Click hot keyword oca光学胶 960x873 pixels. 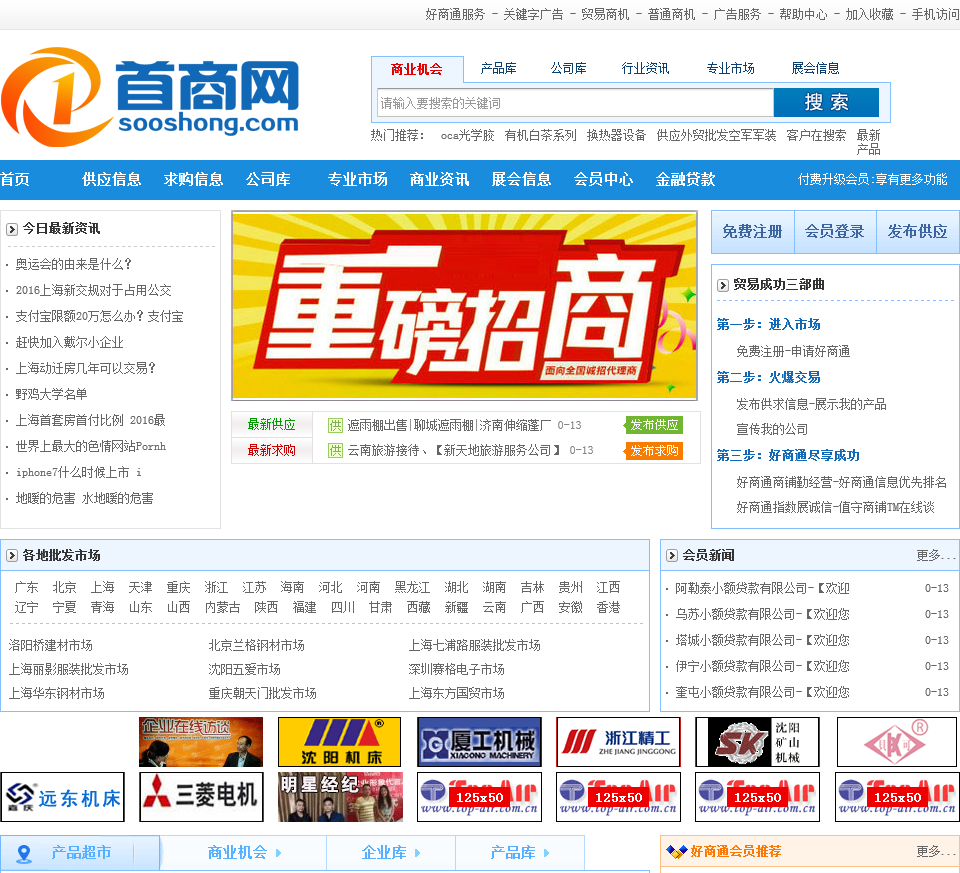click(x=467, y=135)
